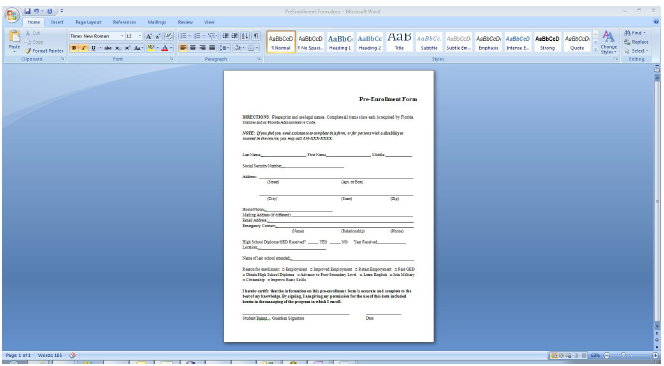Zoom in with the plus button

(655, 355)
